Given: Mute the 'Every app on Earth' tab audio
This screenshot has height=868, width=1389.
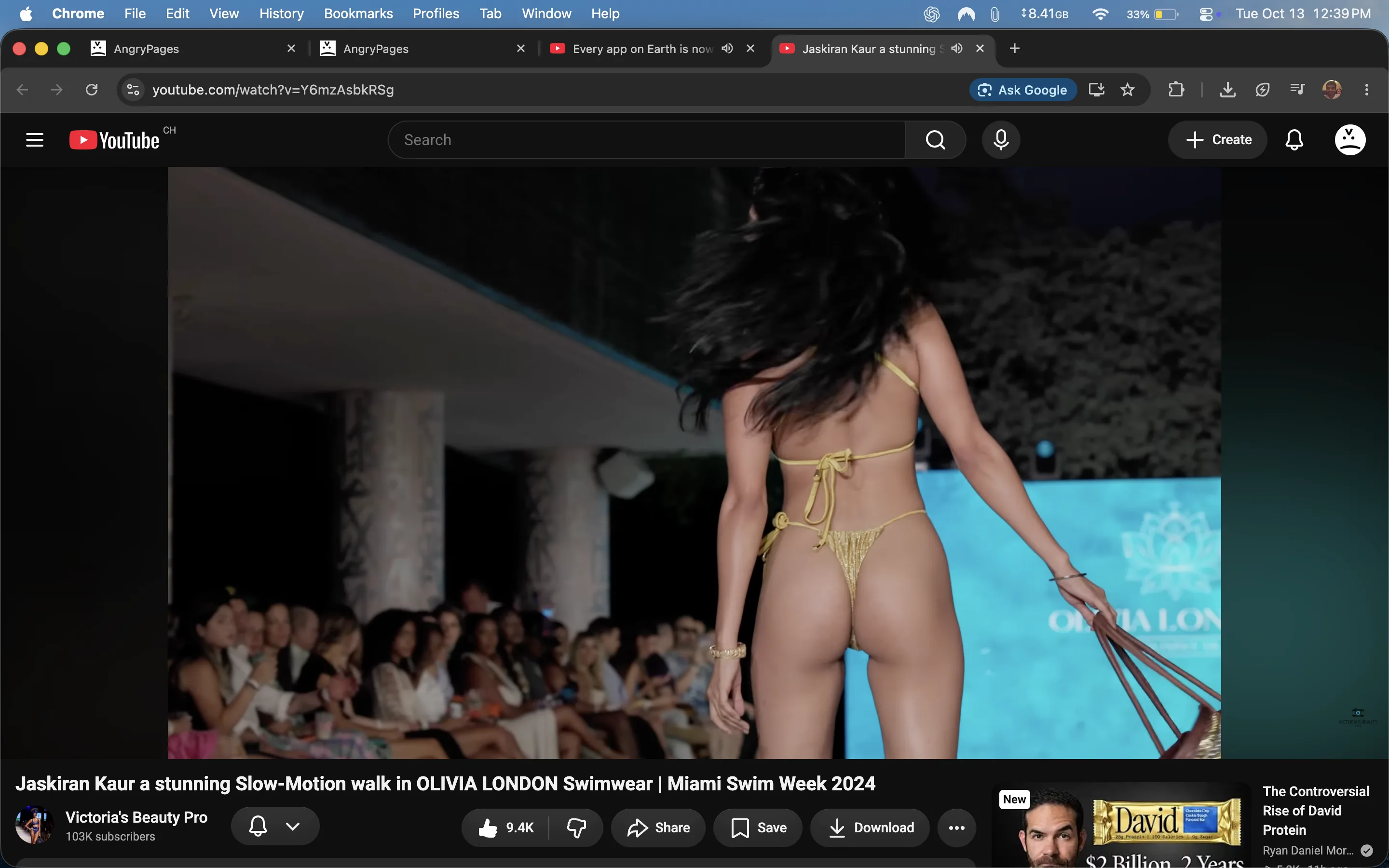Looking at the screenshot, I should (727, 48).
